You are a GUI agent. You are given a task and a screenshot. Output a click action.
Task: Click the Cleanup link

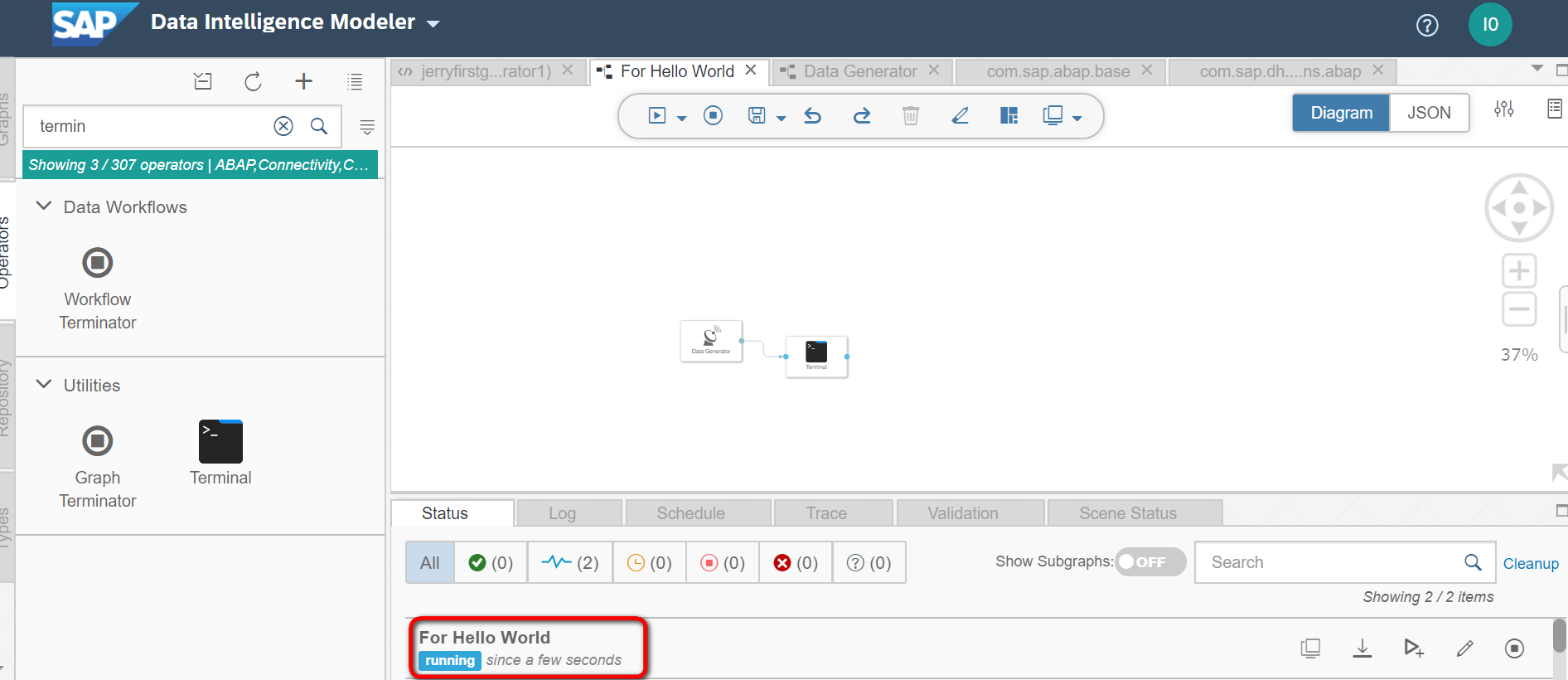point(1531,563)
